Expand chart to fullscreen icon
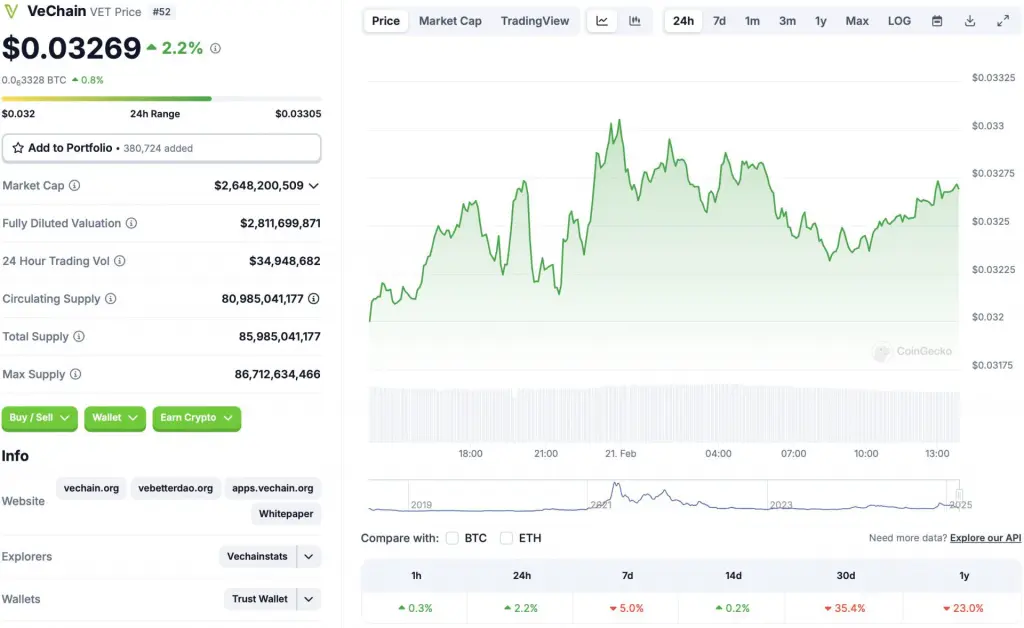The image size is (1024, 628). [1003, 21]
